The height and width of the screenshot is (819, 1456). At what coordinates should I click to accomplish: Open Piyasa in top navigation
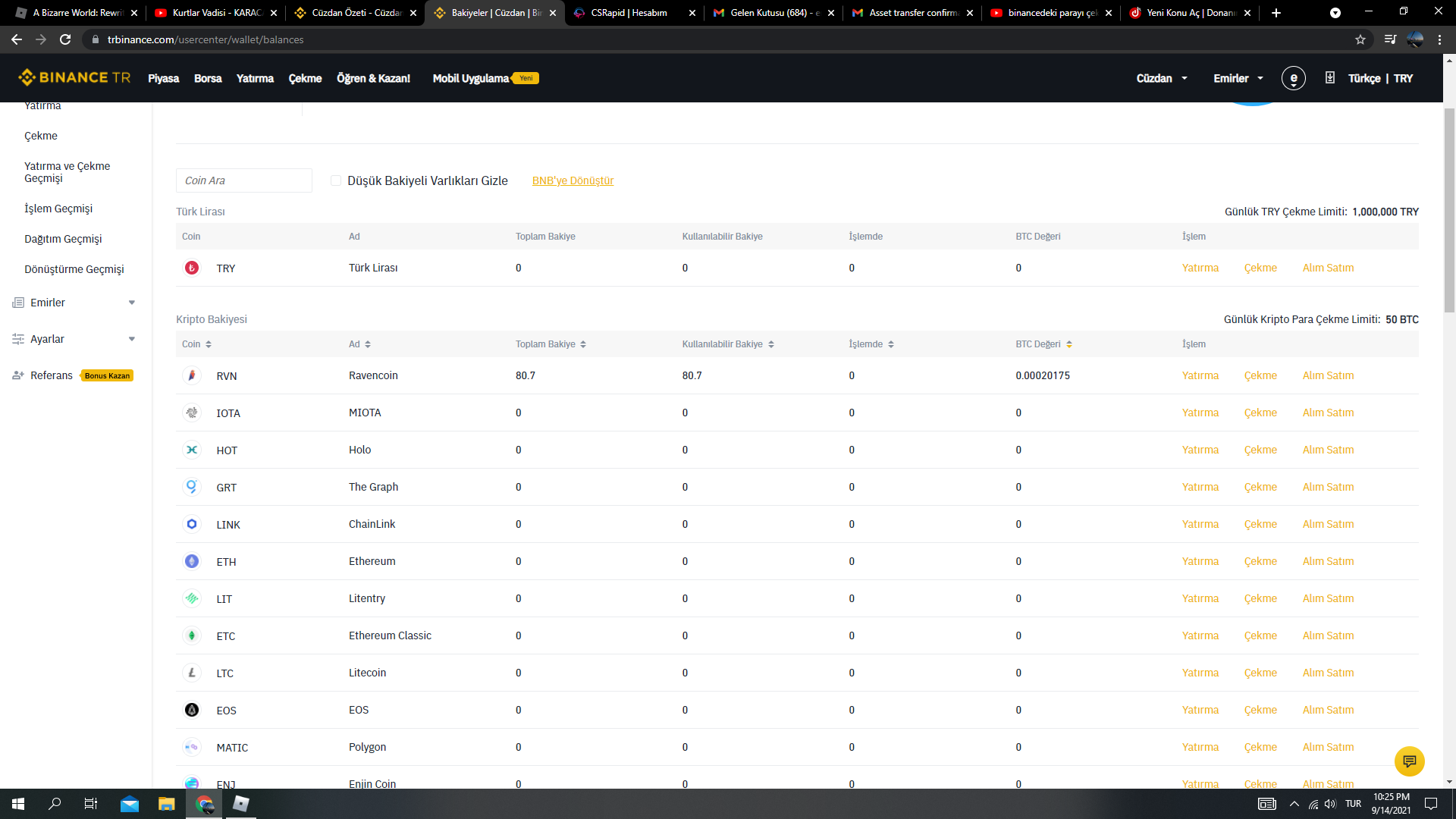click(163, 78)
